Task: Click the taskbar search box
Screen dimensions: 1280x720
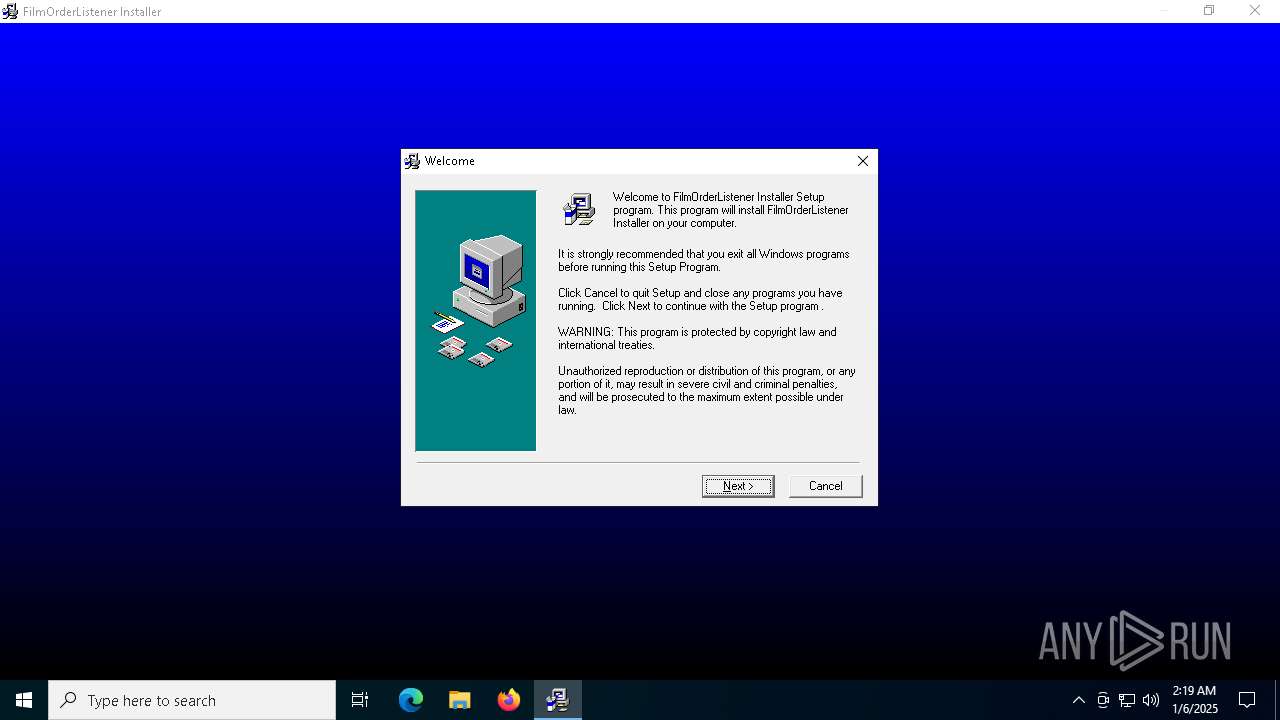Action: tap(192, 700)
